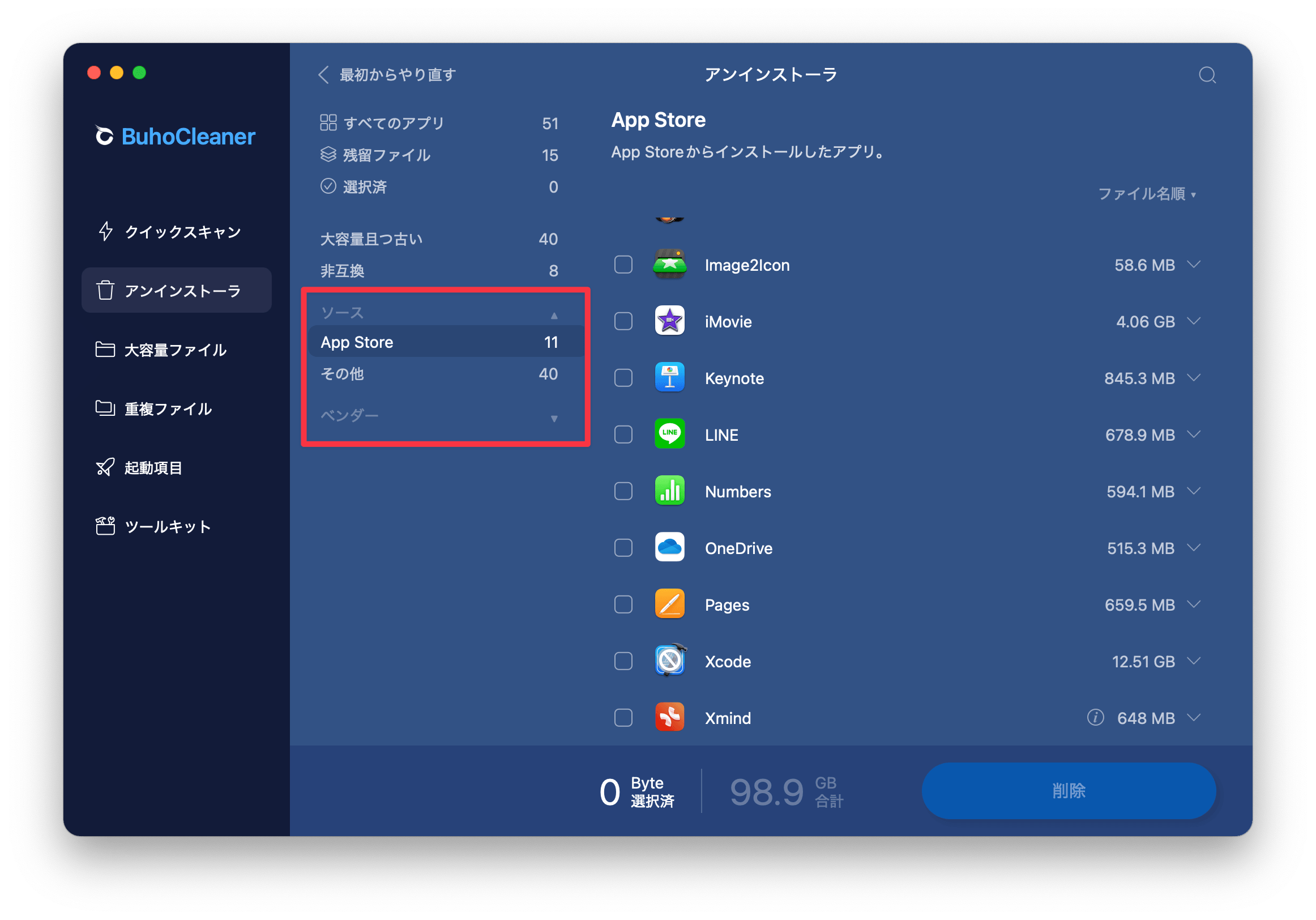The height and width of the screenshot is (920, 1316).
Task: Click the Quick Scan lightning icon
Action: [105, 231]
